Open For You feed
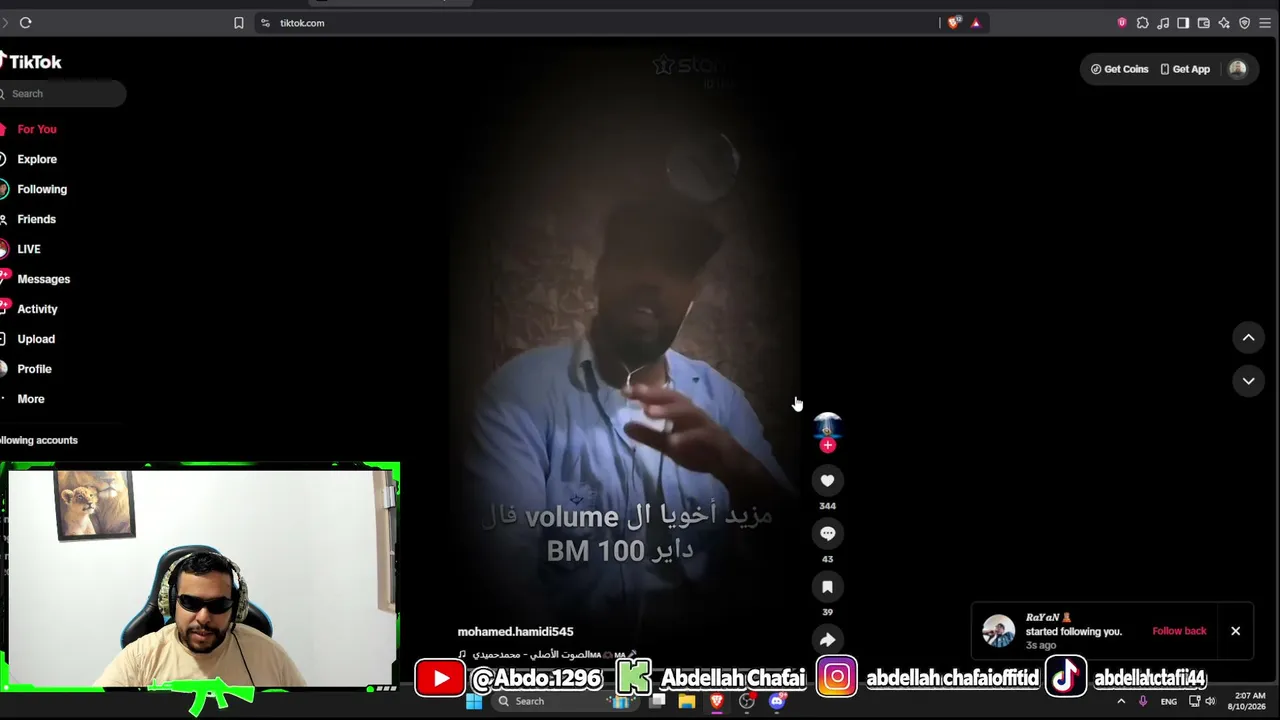The image size is (1280, 720). tap(36, 129)
